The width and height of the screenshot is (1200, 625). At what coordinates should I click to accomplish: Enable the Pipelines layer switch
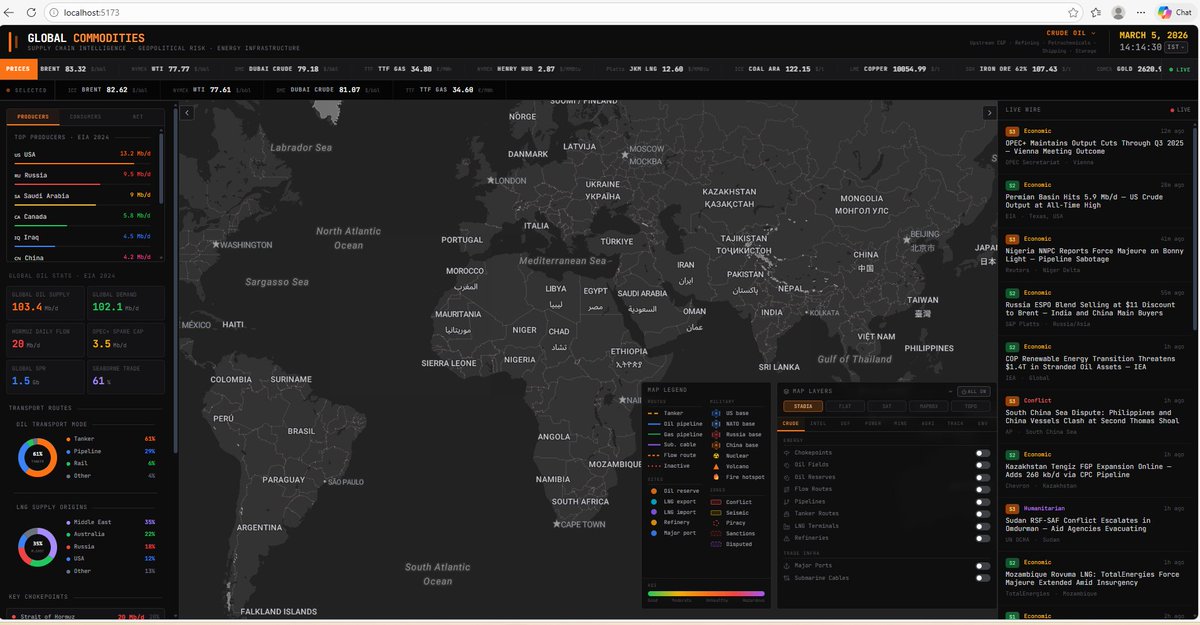[x=983, y=501]
